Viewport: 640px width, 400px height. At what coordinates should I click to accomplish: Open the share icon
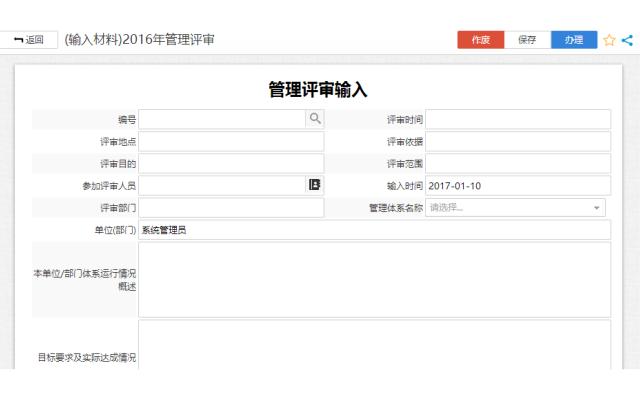pyautogui.click(x=627, y=40)
